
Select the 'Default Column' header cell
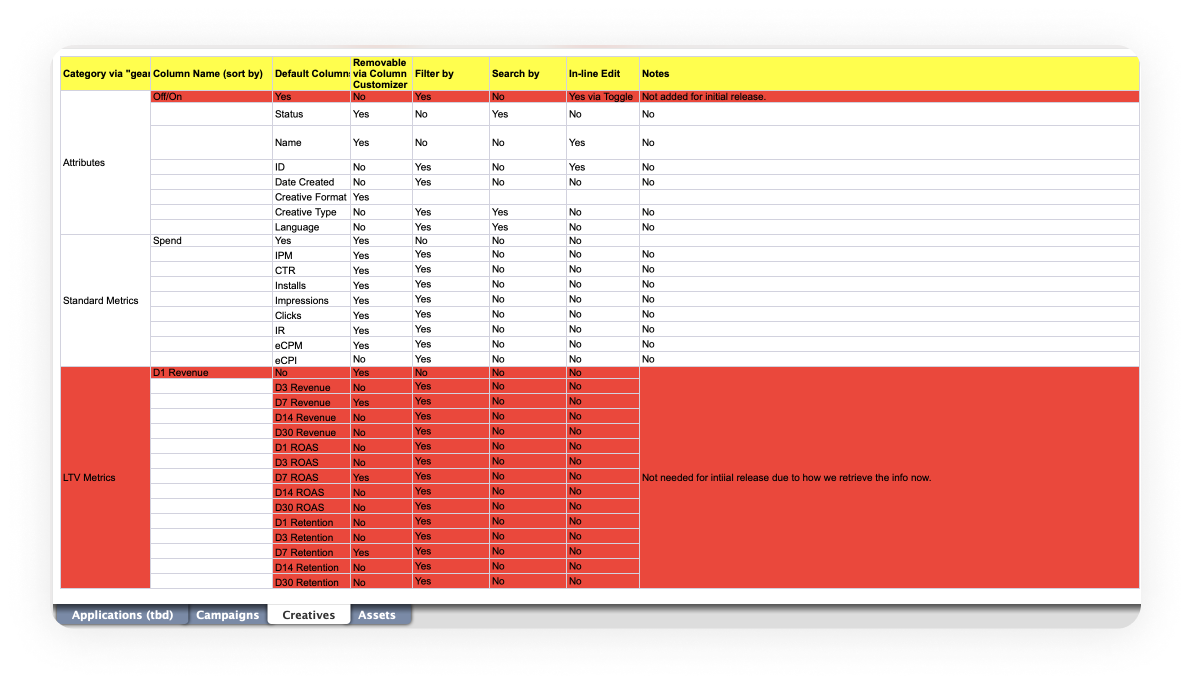pos(311,74)
